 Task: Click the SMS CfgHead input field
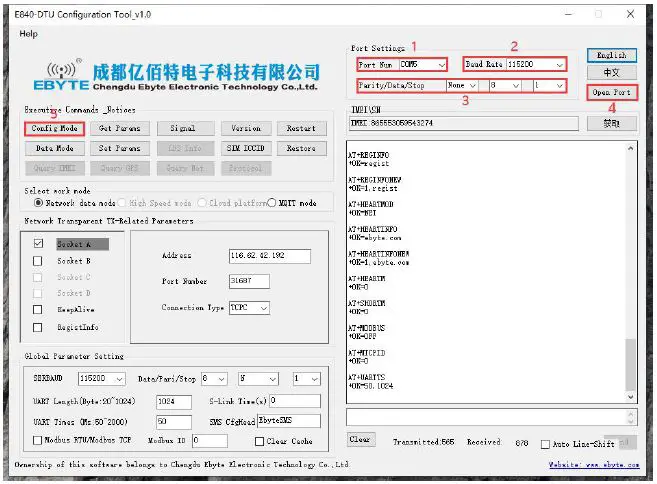pyautogui.click(x=289, y=421)
